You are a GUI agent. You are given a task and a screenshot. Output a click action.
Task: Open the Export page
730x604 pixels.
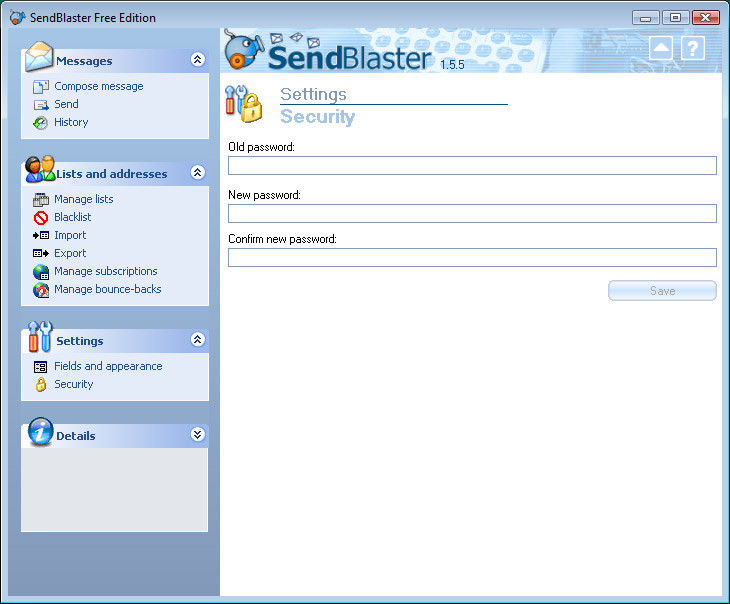70,253
